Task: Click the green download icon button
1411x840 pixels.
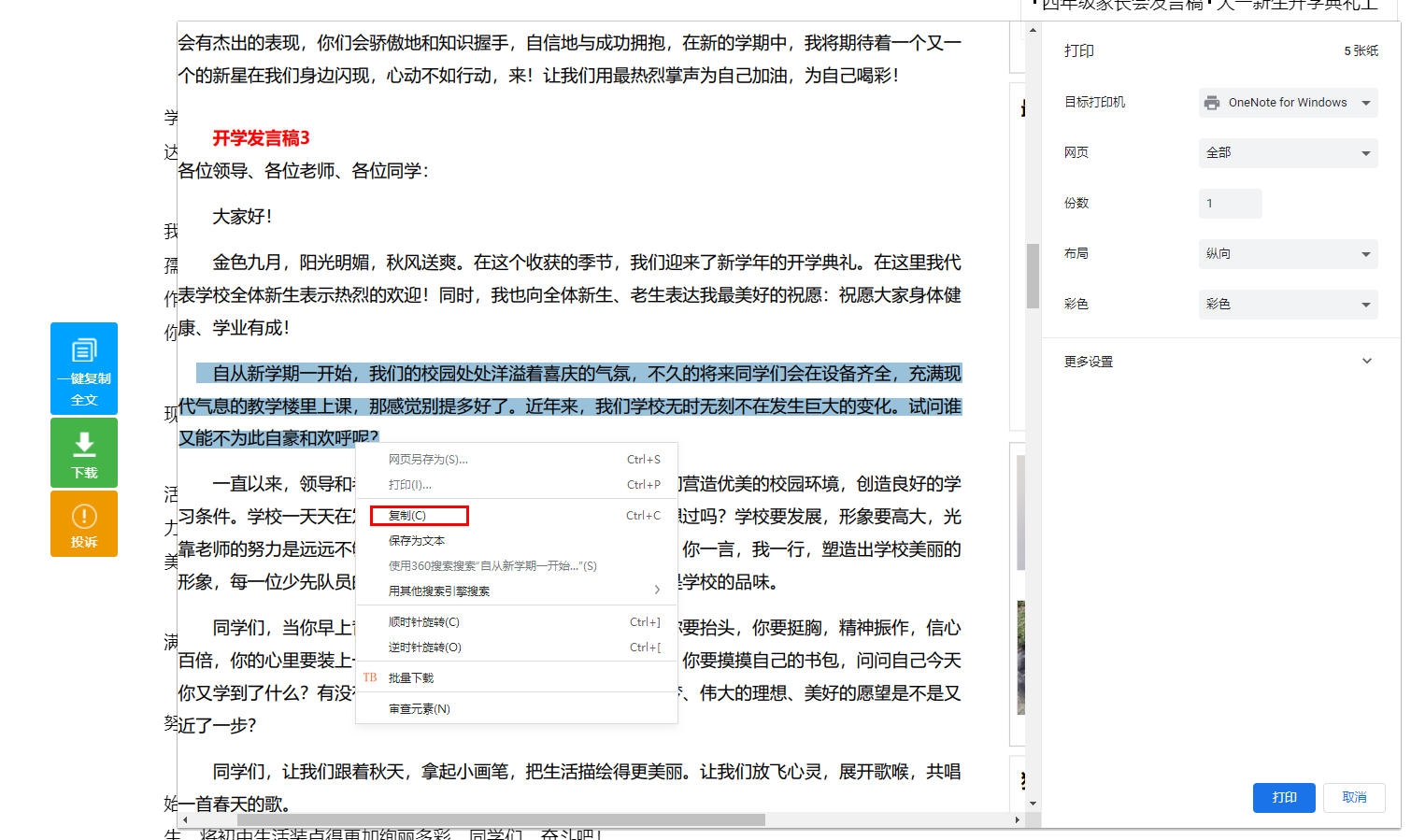Action: pos(84,452)
